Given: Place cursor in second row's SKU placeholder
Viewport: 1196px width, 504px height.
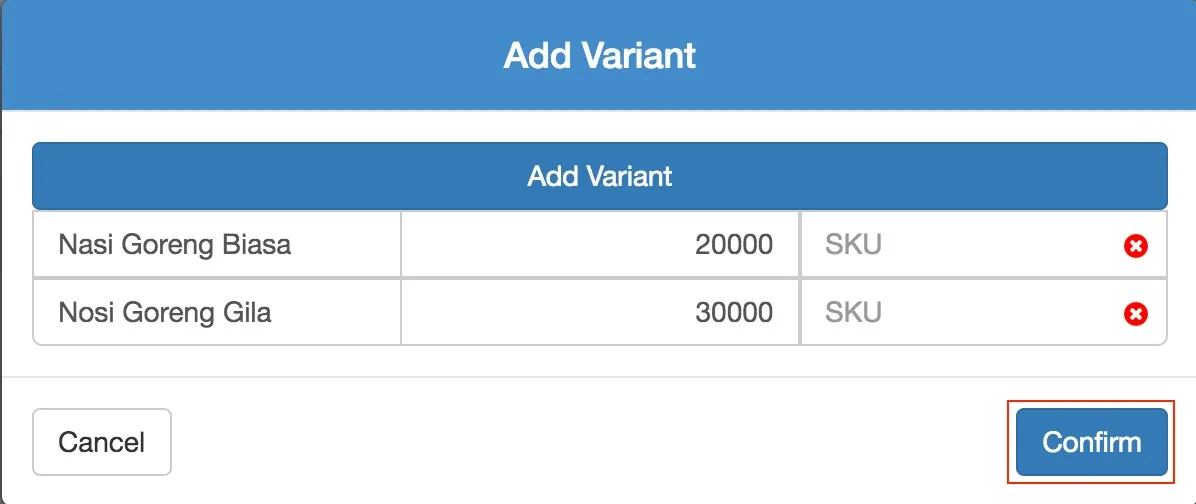Looking at the screenshot, I should 853,312.
